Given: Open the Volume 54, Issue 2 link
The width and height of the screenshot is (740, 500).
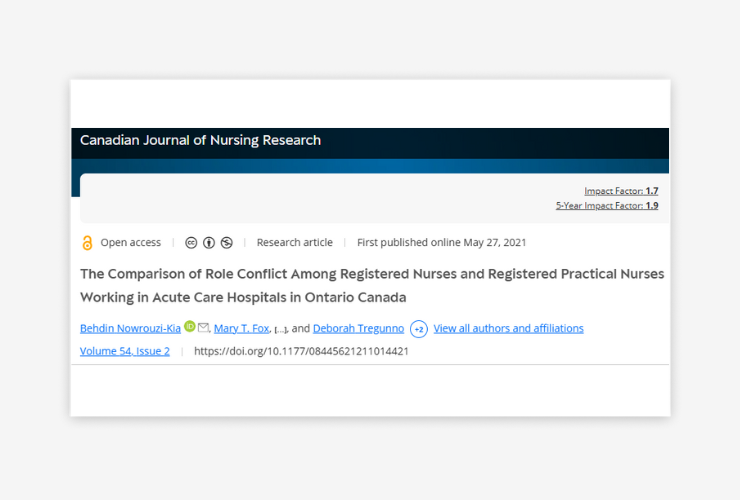Looking at the screenshot, I should [x=125, y=351].
